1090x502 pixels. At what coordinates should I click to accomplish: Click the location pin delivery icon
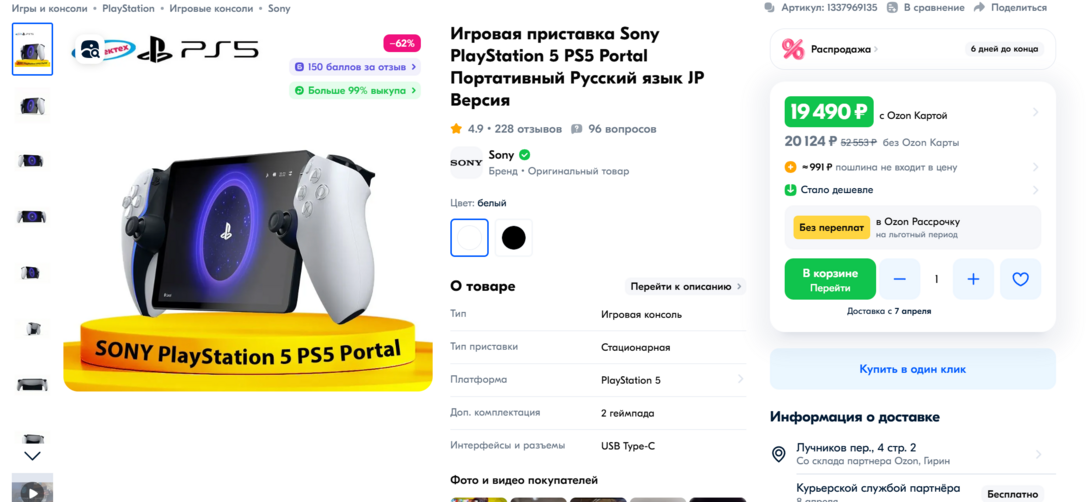pyautogui.click(x=779, y=455)
